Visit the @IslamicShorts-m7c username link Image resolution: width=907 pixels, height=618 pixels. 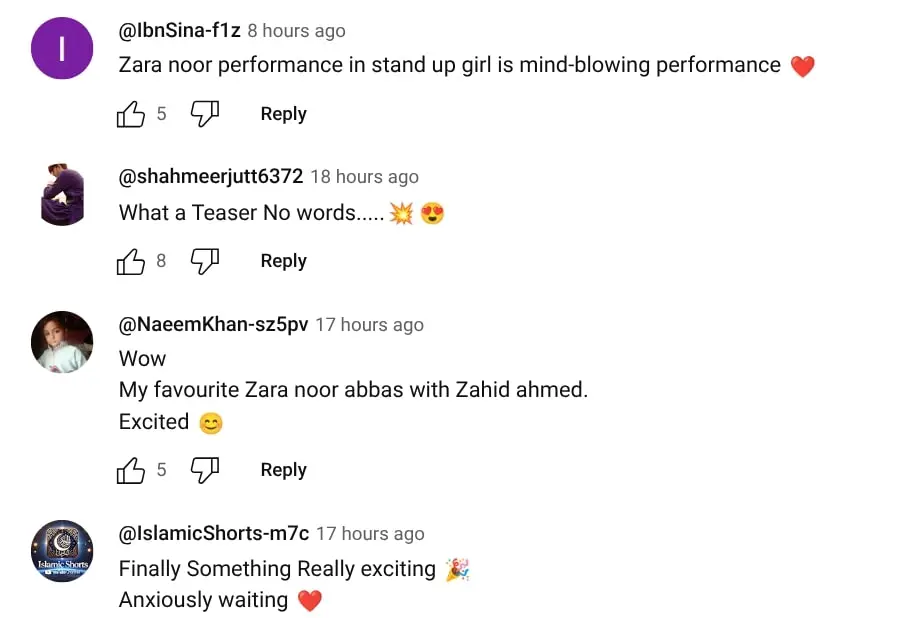coord(214,534)
